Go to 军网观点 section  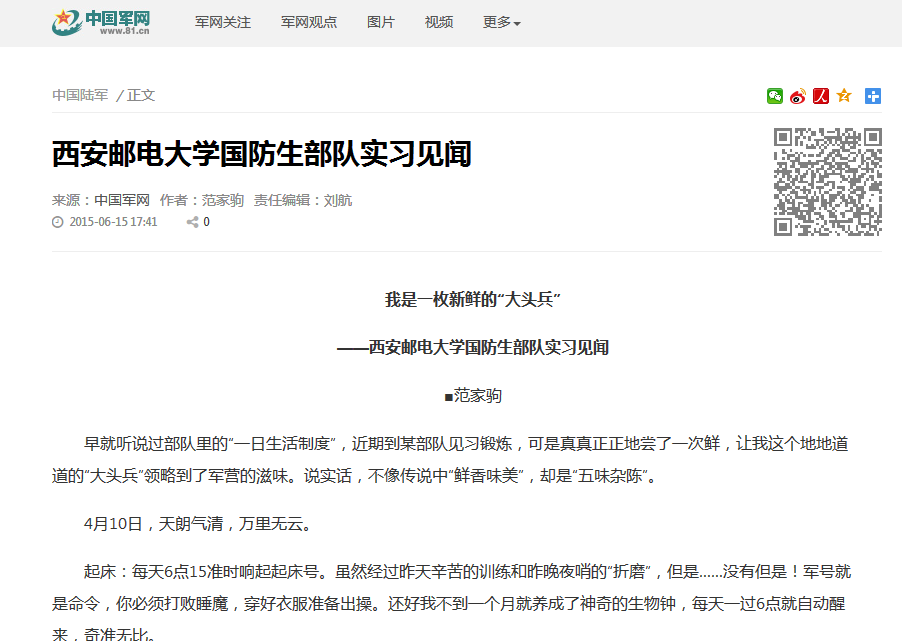(309, 22)
